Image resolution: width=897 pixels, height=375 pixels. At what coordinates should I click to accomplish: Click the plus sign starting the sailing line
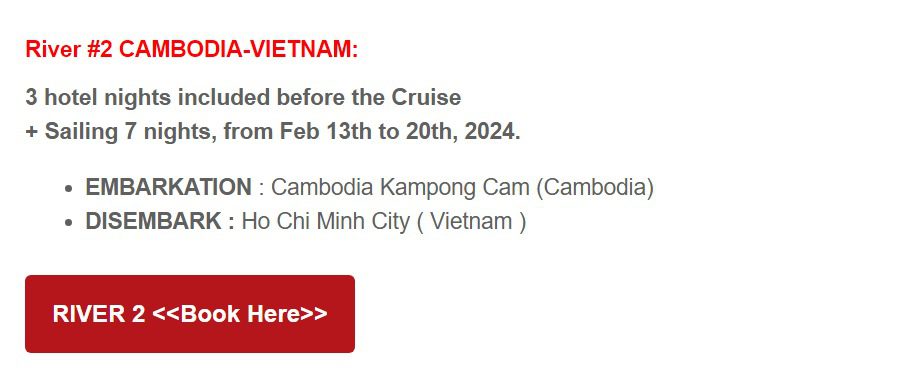click(x=31, y=132)
